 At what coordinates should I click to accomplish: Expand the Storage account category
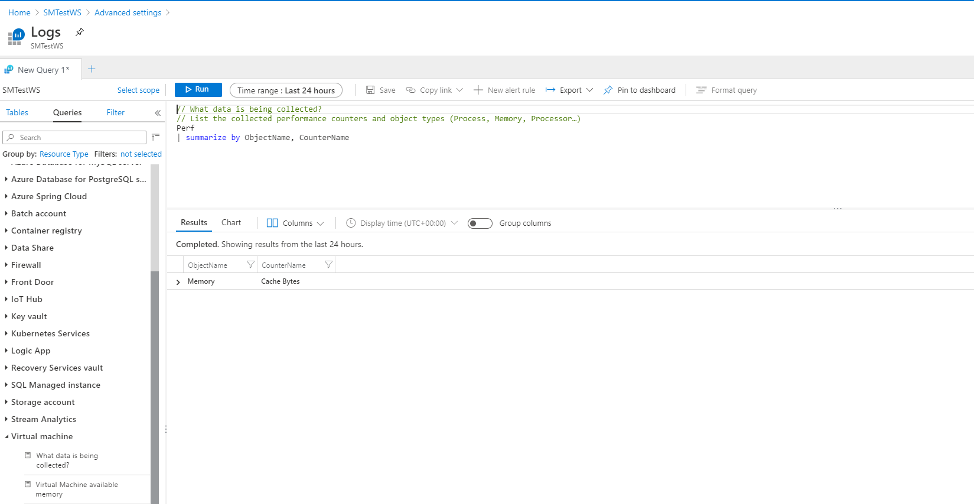tap(6, 402)
